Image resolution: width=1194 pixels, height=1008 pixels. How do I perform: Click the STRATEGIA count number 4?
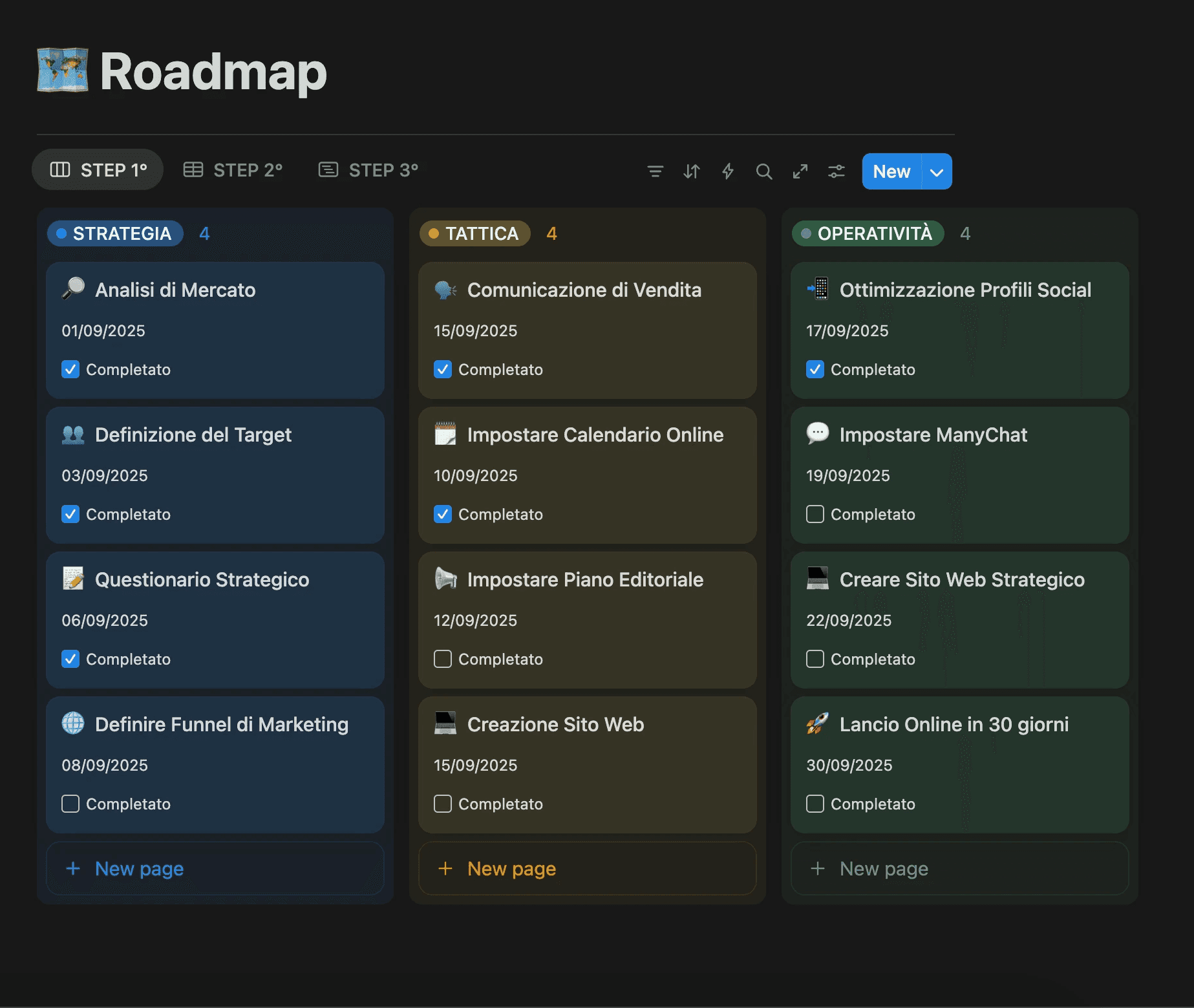coord(204,233)
